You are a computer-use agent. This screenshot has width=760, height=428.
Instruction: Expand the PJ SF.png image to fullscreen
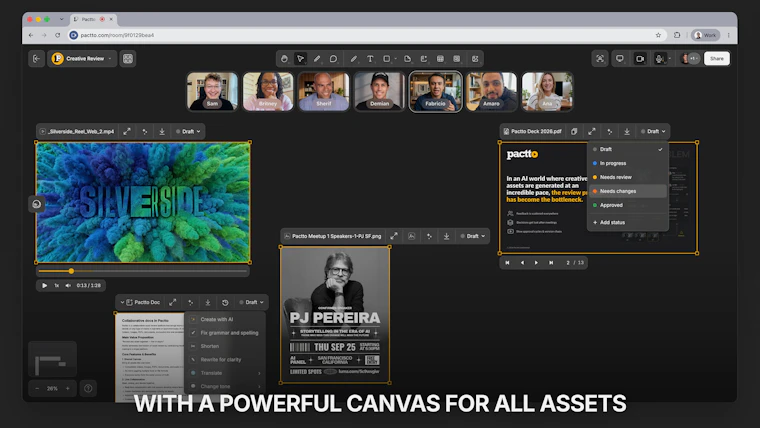pos(394,236)
